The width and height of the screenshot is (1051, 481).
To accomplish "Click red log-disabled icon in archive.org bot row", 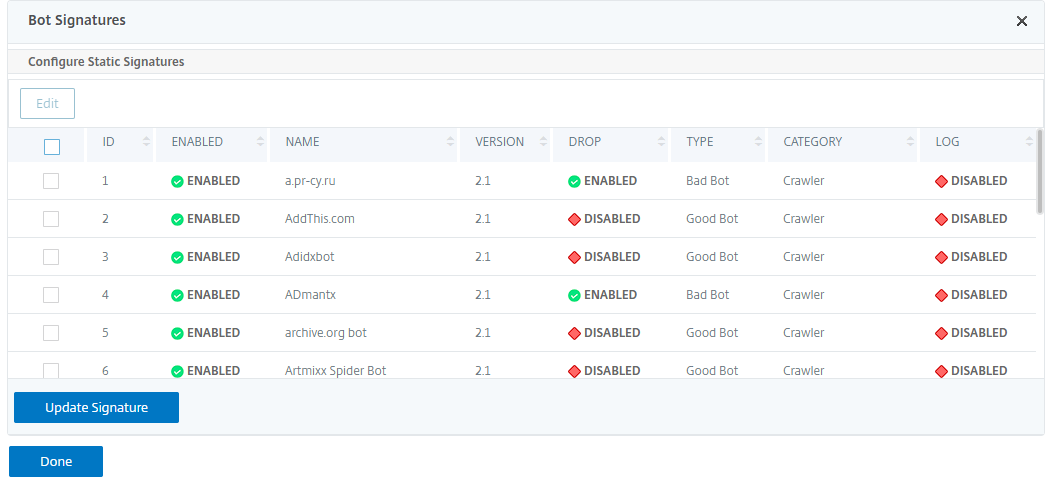I will pyautogui.click(x=942, y=333).
